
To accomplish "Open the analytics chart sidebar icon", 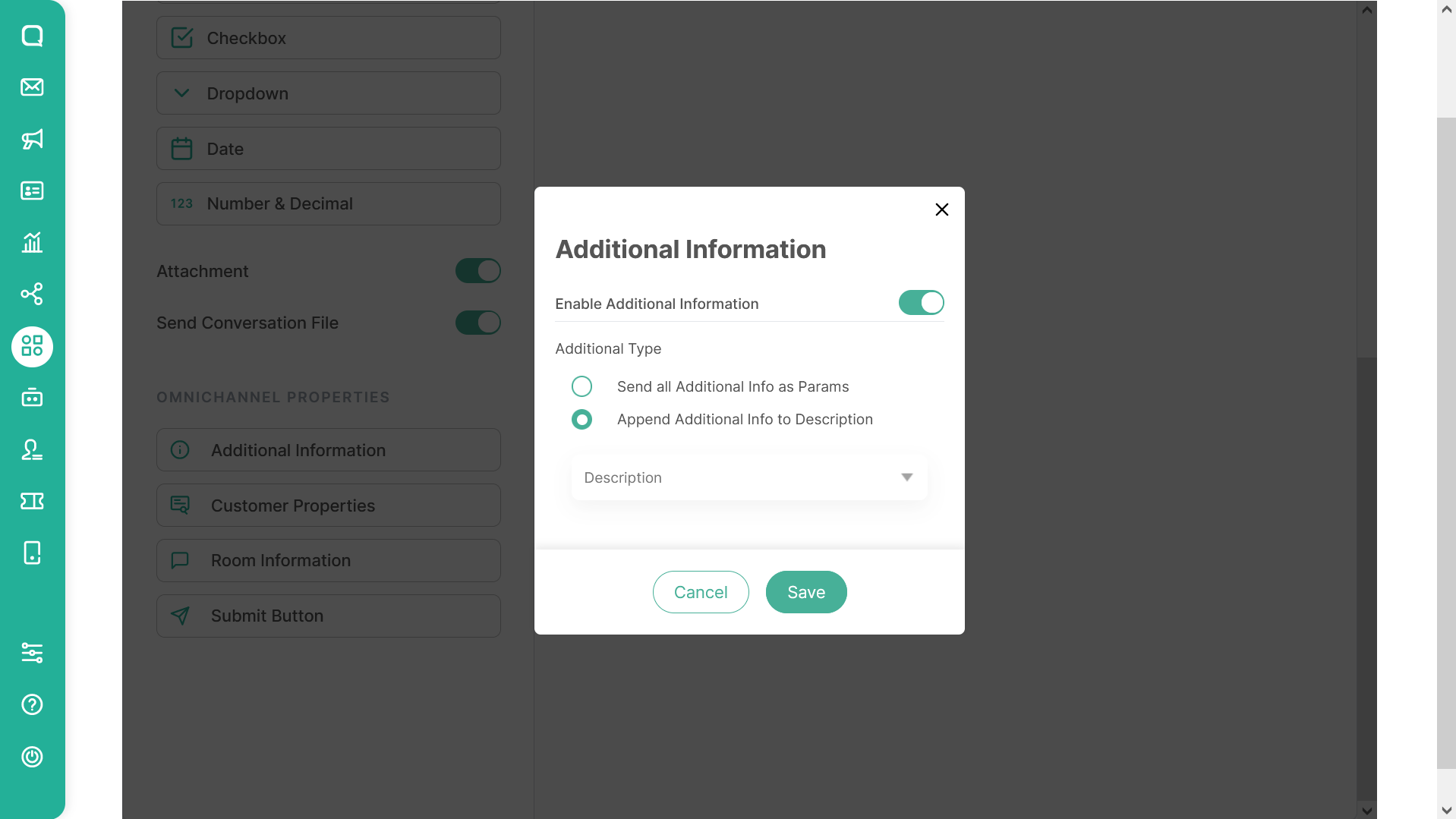I will tap(32, 242).
